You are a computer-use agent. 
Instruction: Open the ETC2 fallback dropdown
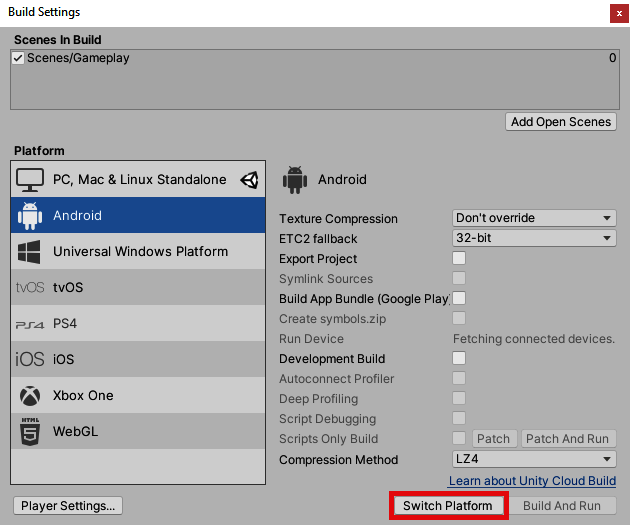[x=534, y=238]
